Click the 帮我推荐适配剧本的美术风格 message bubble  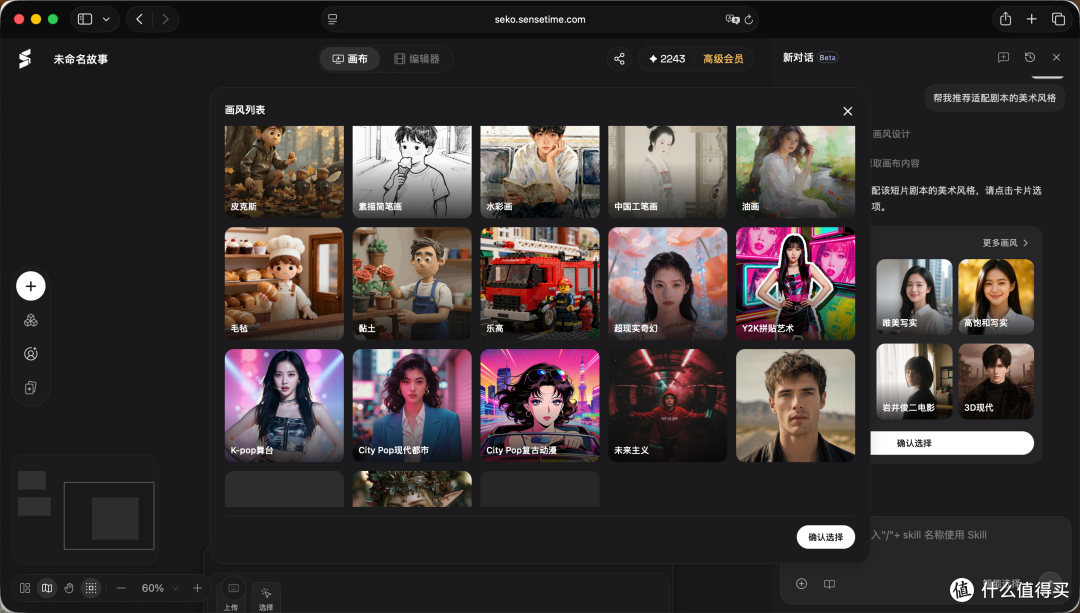coord(994,98)
